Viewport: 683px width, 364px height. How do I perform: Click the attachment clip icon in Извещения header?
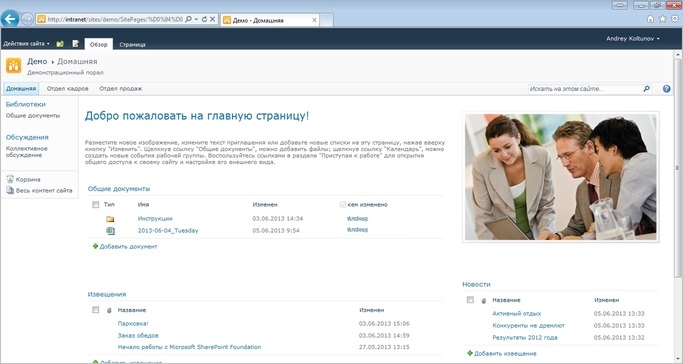(x=109, y=310)
